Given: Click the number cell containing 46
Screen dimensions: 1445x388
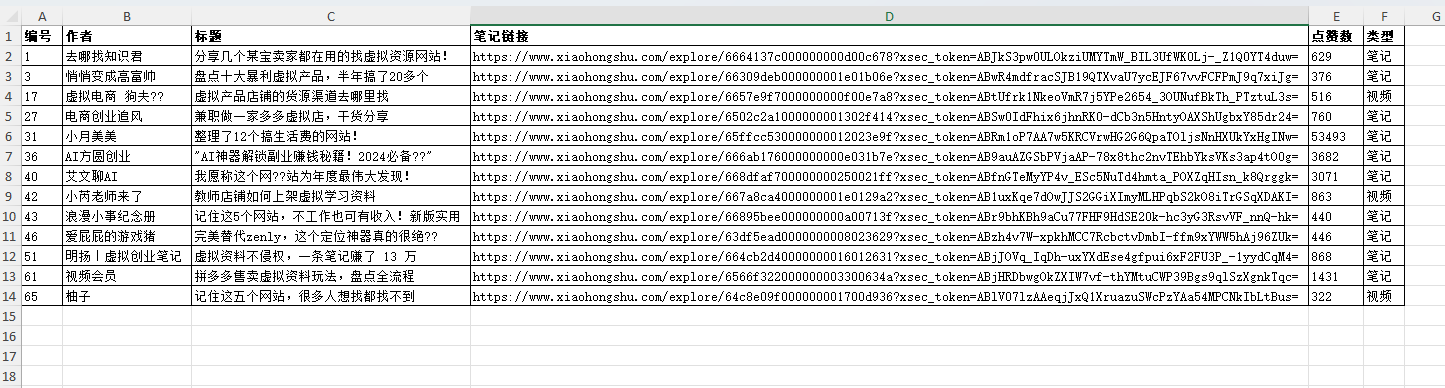Looking at the screenshot, I should click(x=42, y=236).
